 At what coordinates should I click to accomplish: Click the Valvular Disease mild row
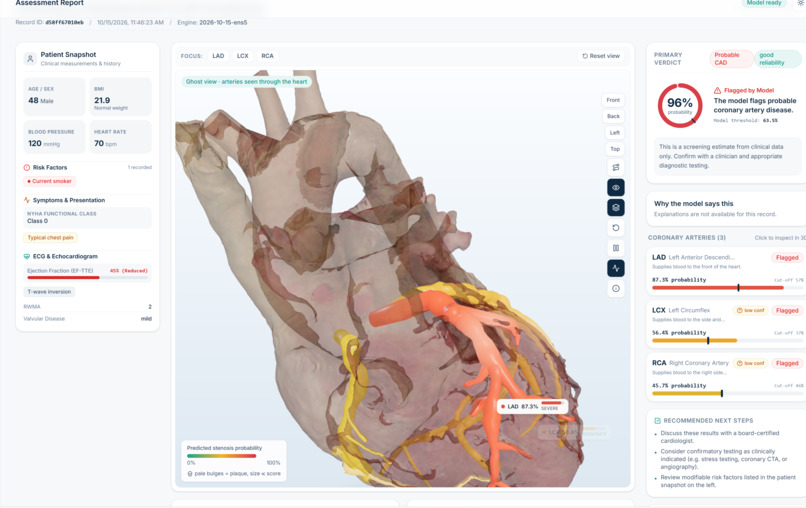(x=87, y=319)
